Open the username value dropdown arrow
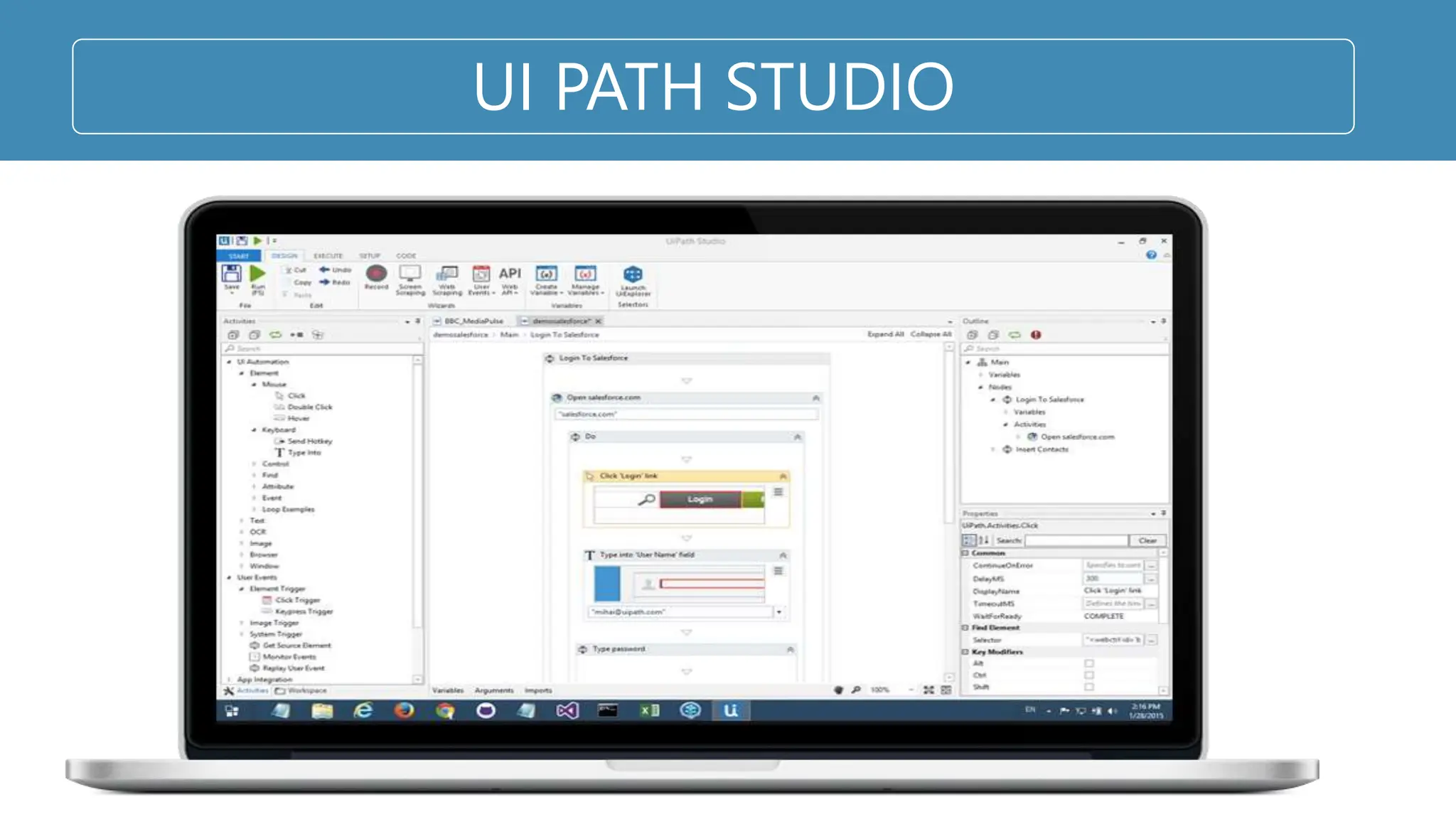The width and height of the screenshot is (1456, 819). 779,612
